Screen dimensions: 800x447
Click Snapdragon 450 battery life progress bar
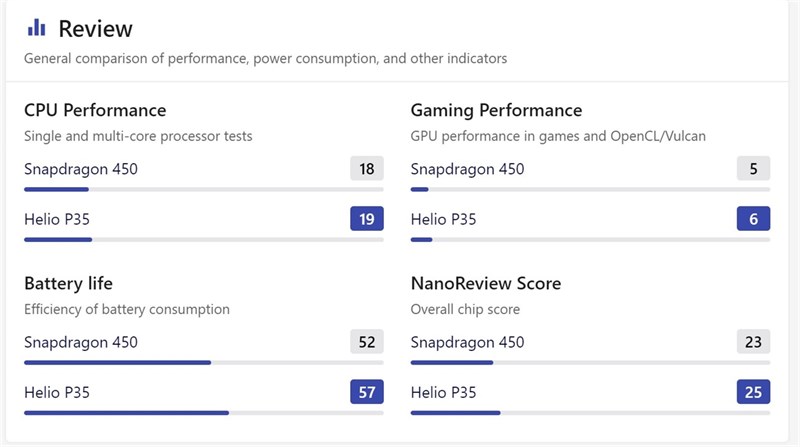tap(204, 362)
